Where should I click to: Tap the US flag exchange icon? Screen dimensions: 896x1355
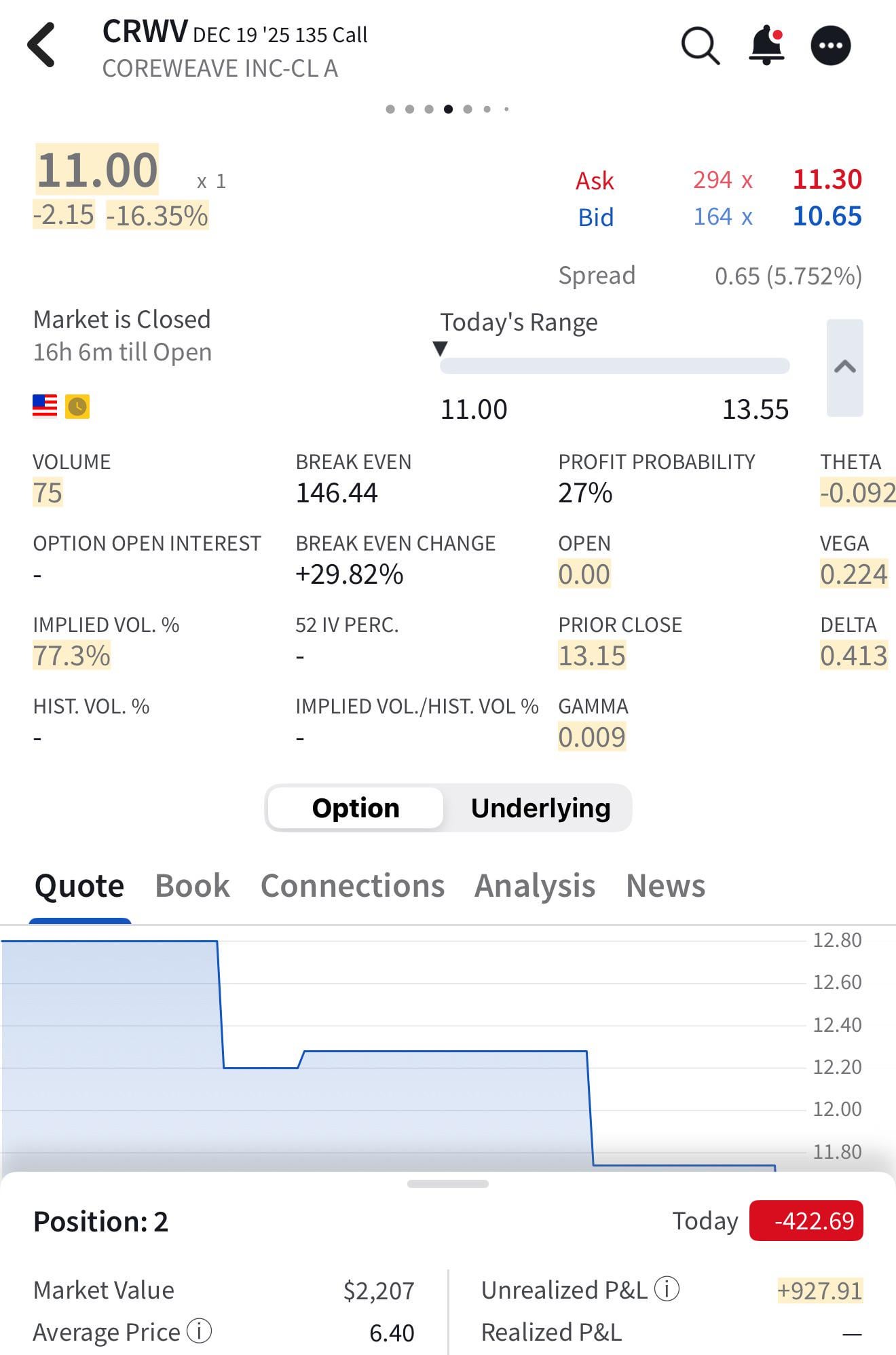(x=45, y=406)
